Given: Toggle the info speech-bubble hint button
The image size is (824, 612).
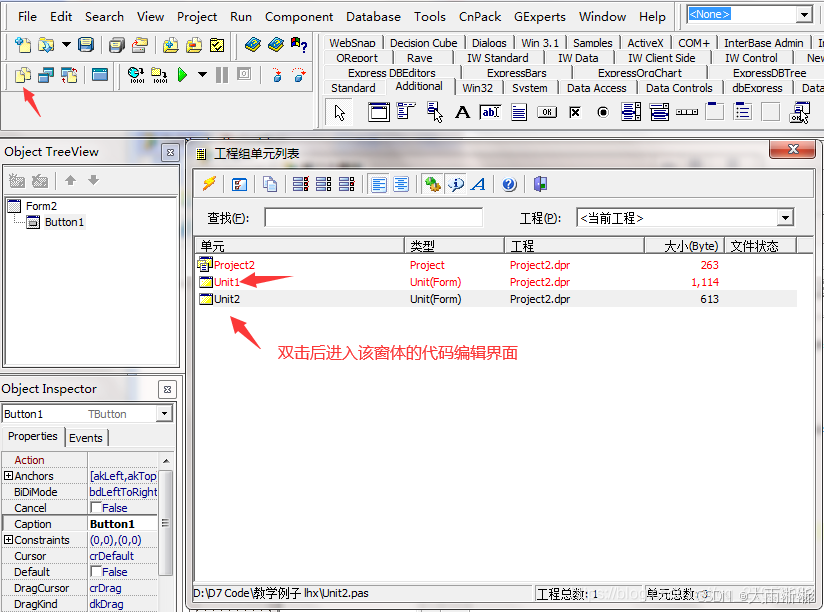Looking at the screenshot, I should 456,184.
